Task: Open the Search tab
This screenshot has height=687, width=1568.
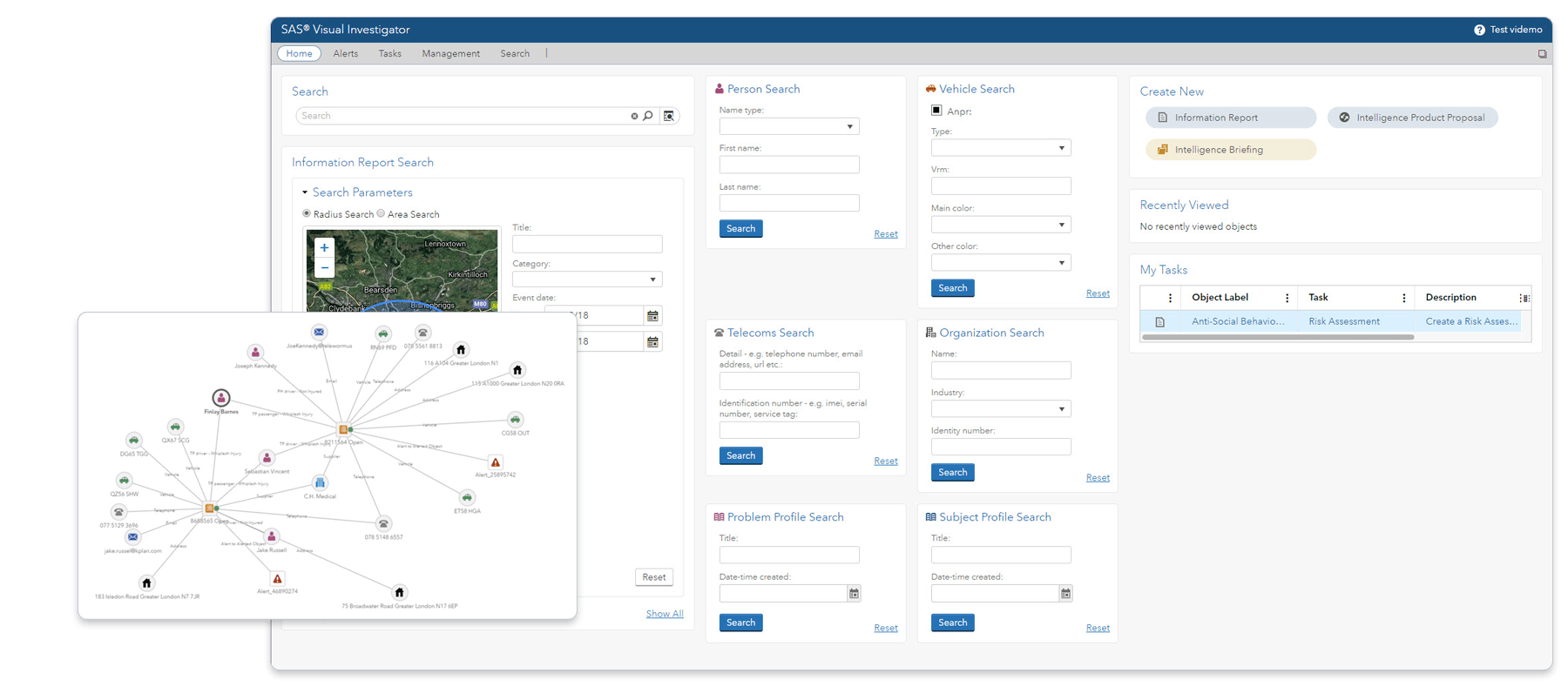Action: (x=515, y=54)
